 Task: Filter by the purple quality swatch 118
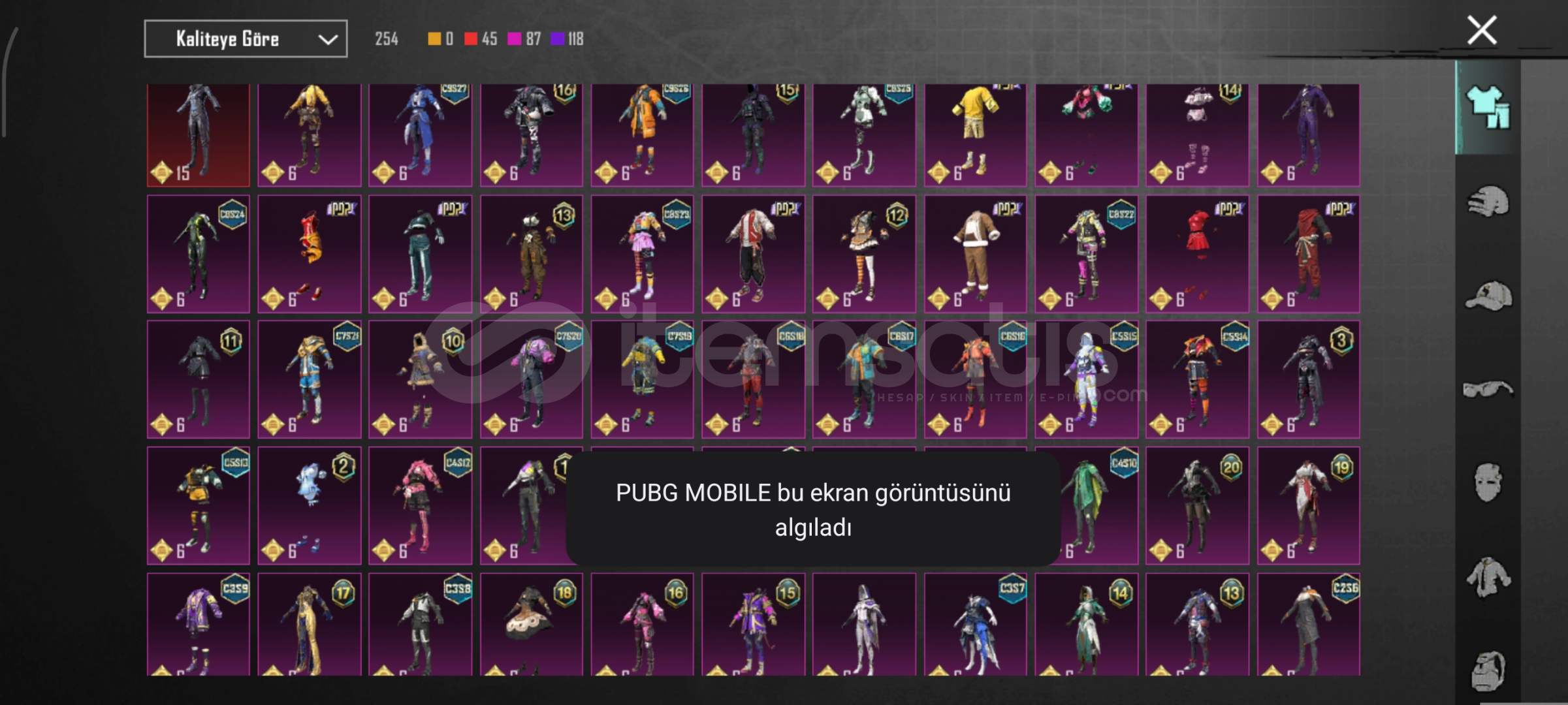567,39
